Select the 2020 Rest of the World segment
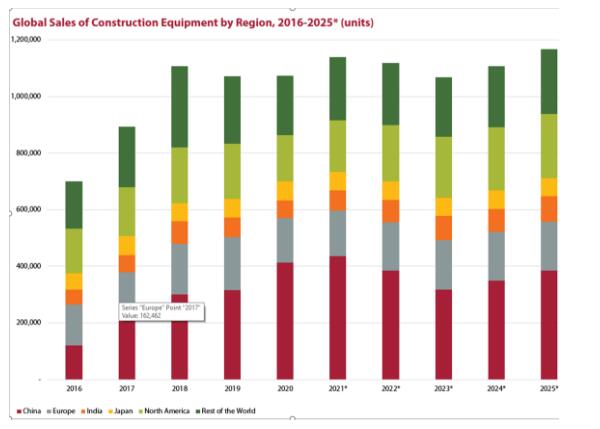 coord(285,105)
